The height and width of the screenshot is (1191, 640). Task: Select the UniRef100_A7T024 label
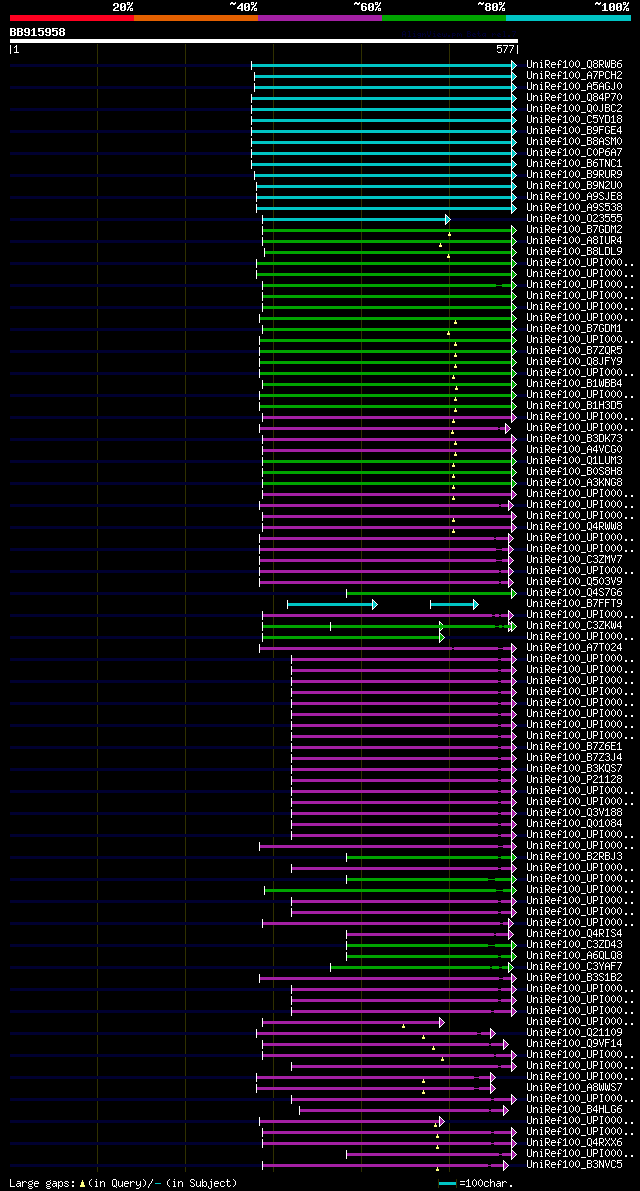(574, 649)
